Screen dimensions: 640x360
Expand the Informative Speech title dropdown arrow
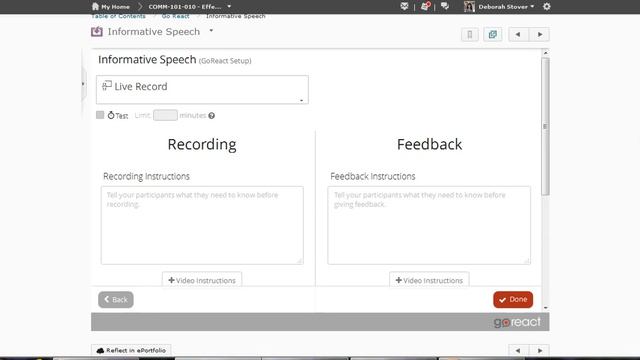(211, 31)
